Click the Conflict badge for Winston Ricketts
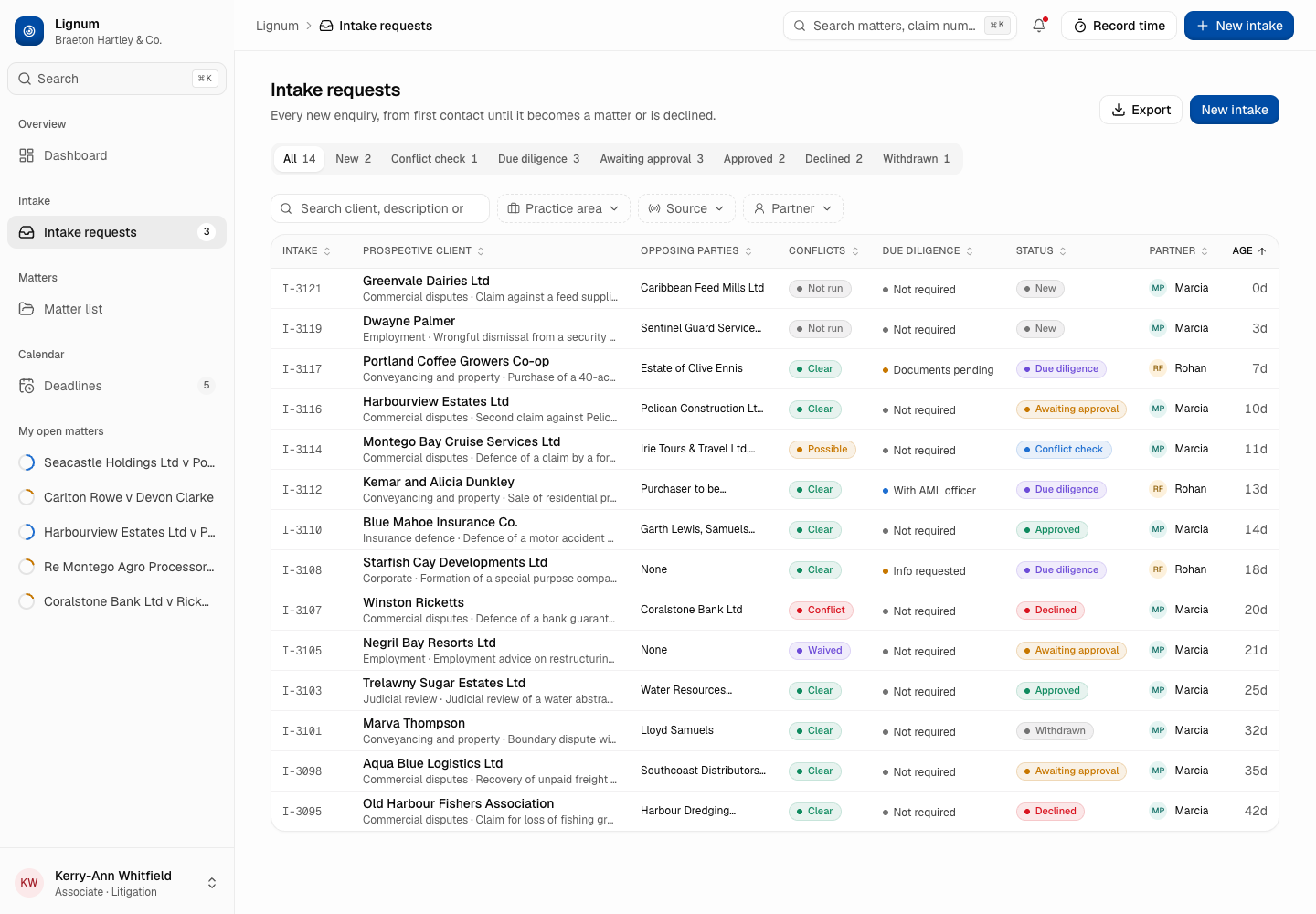Screen dimensions: 1316x914 (x=821, y=611)
